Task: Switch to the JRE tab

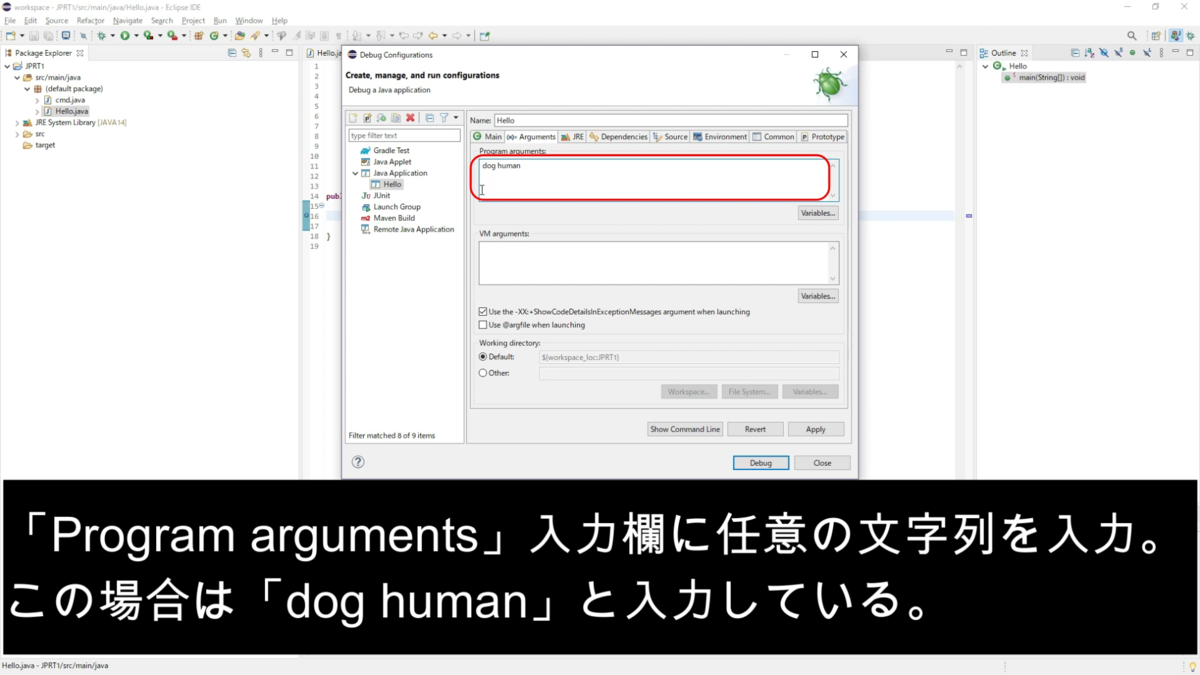Action: (x=573, y=137)
